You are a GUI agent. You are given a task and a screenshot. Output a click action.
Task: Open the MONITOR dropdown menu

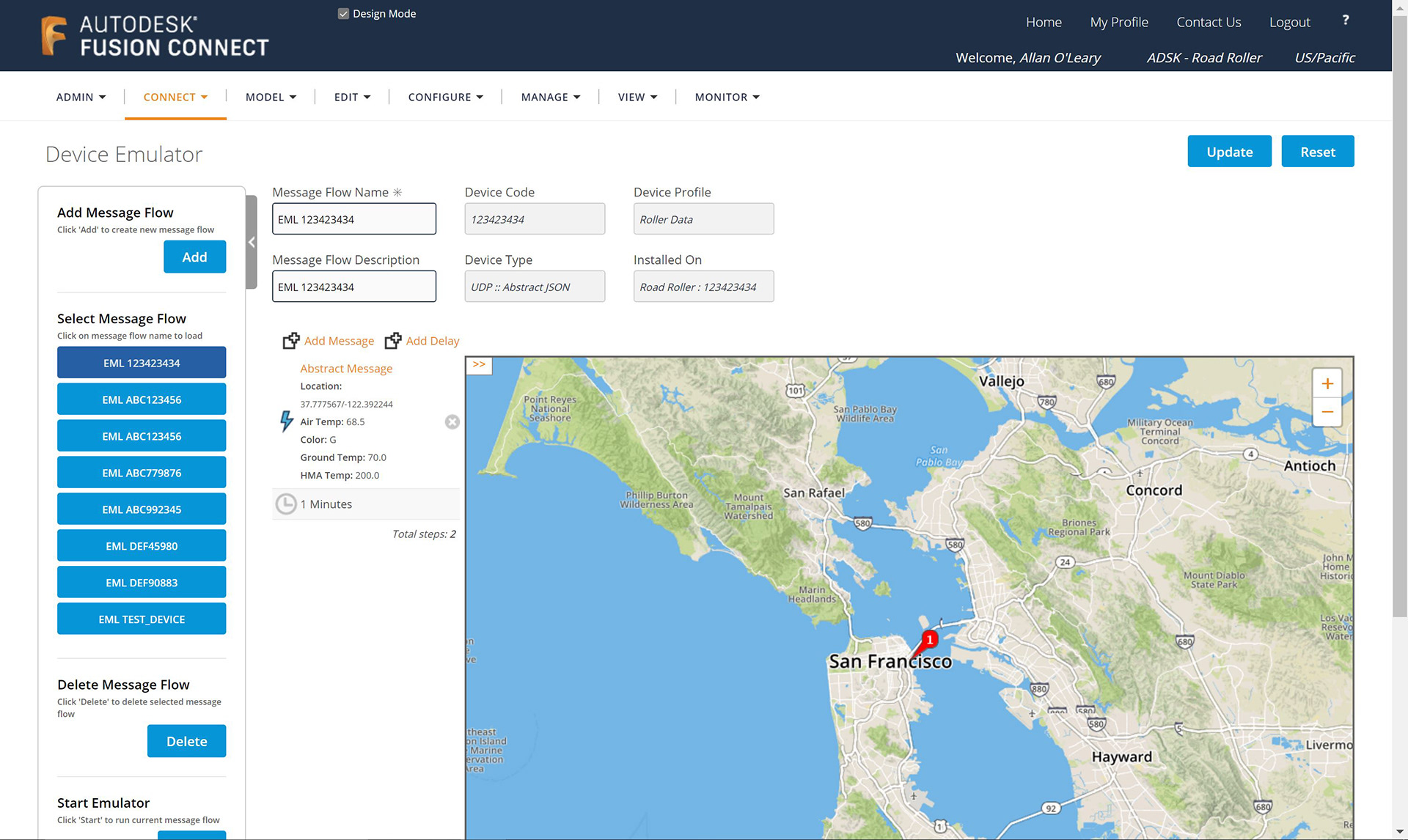point(727,97)
